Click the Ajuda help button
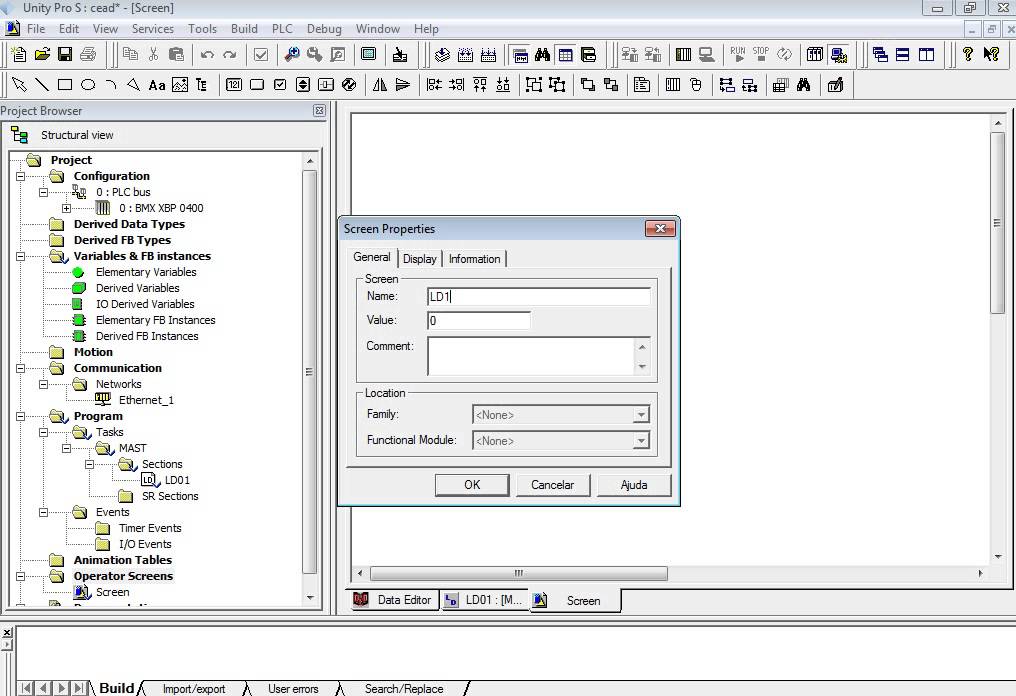 pos(634,485)
